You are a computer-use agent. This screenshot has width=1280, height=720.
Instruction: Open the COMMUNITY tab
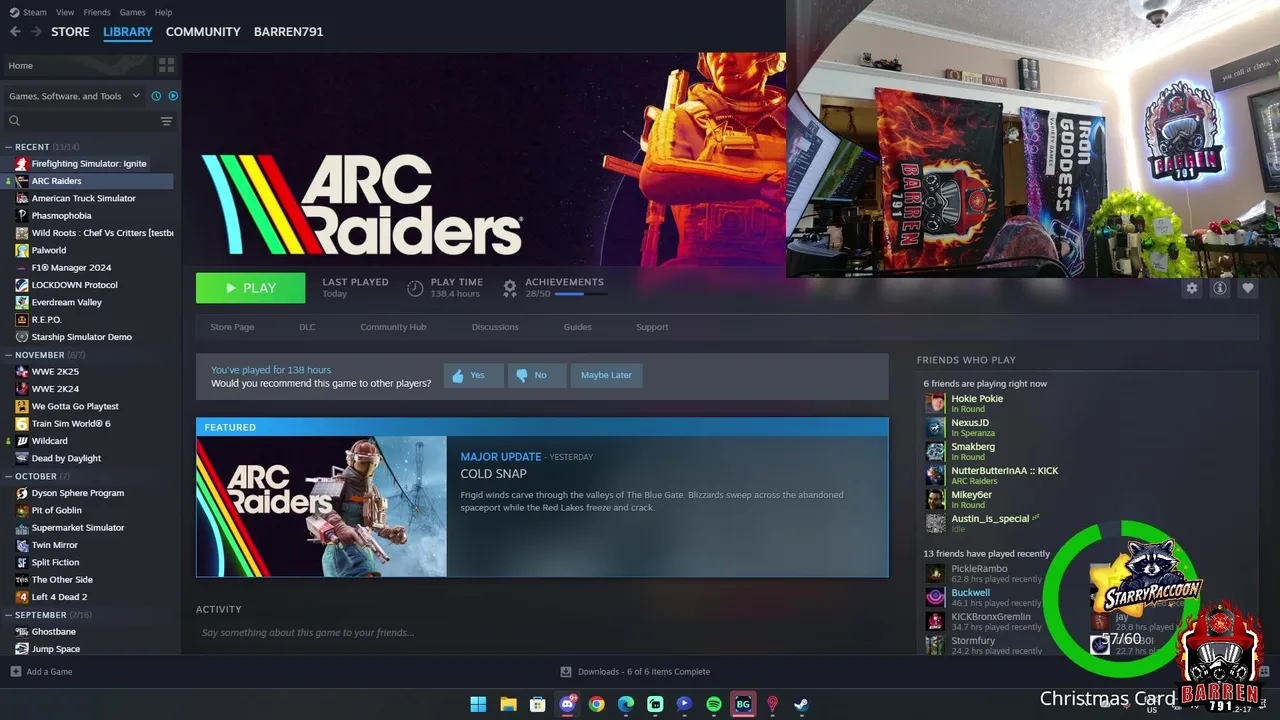coord(203,32)
